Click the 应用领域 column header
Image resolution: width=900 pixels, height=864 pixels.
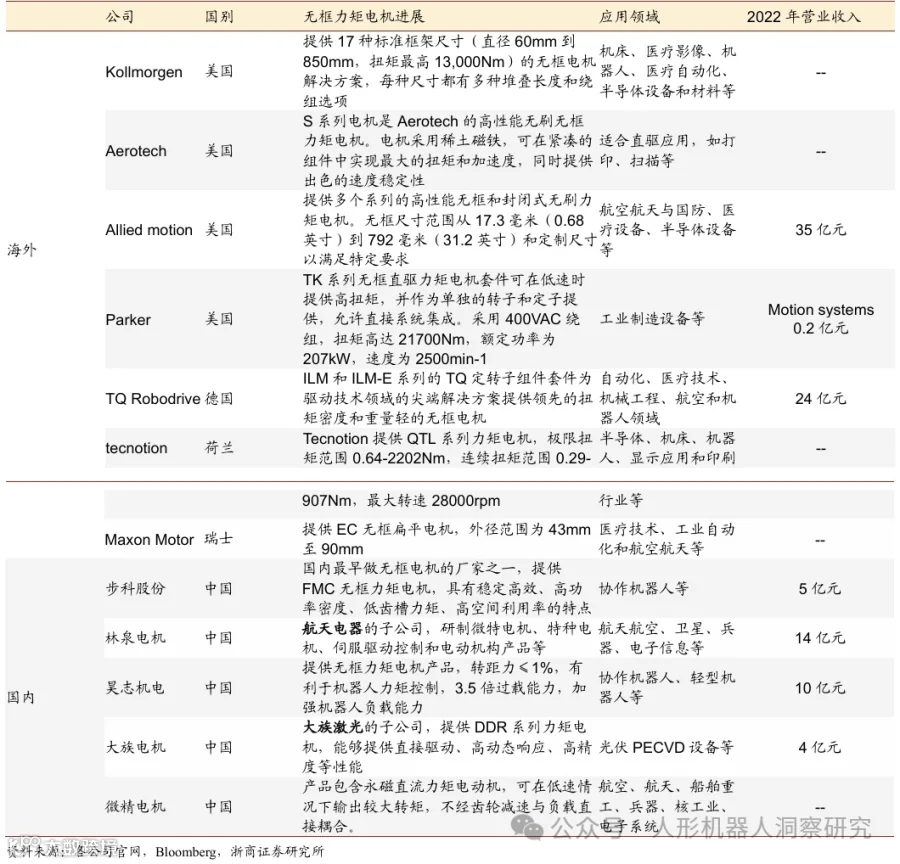point(630,16)
